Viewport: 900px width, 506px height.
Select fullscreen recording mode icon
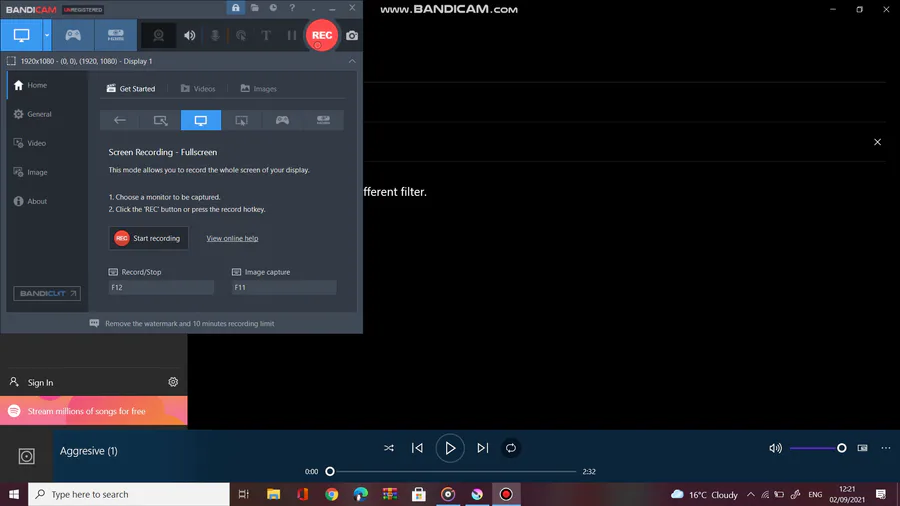[201, 120]
